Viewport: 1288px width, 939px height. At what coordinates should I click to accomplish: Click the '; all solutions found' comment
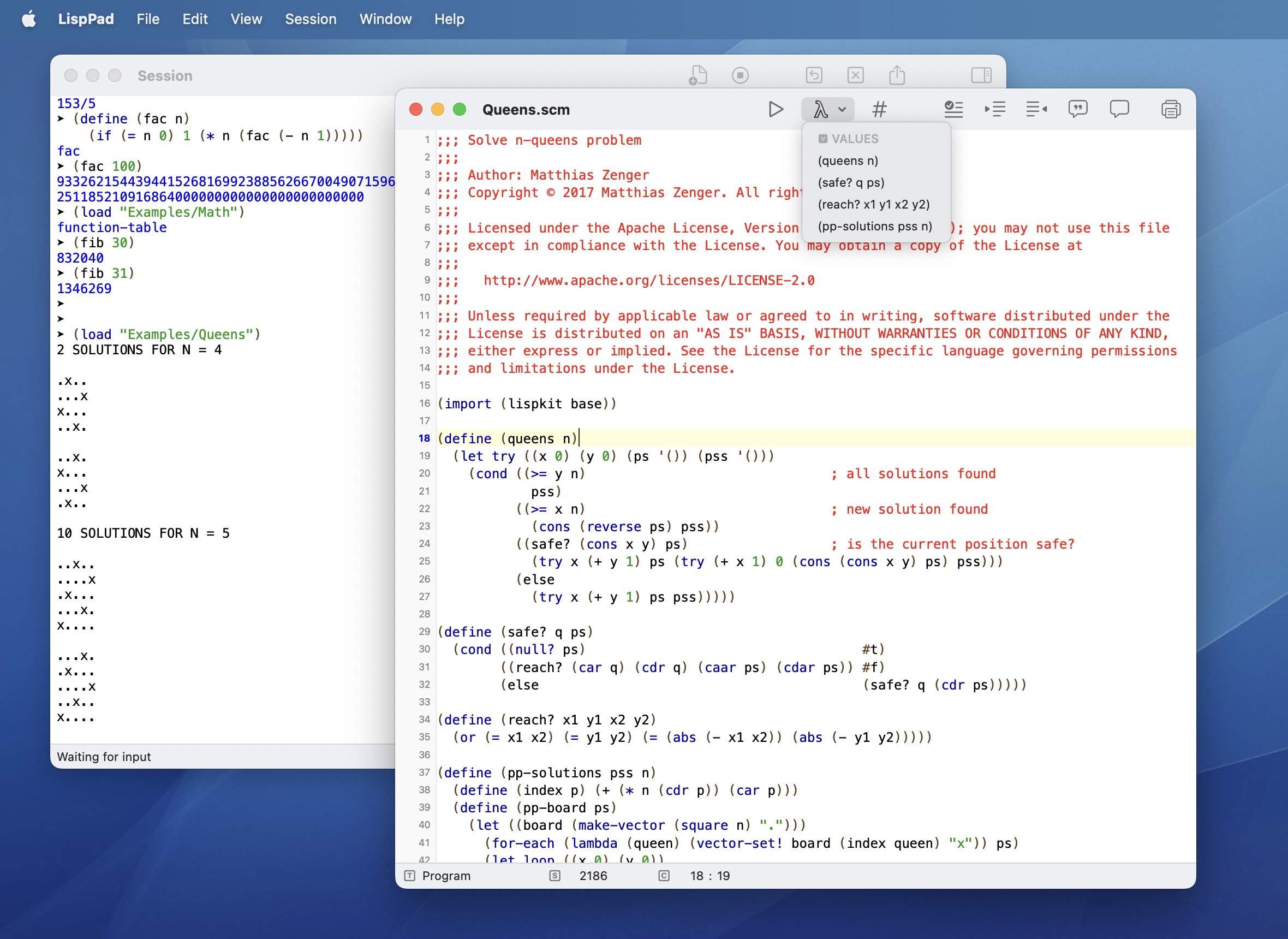pyautogui.click(x=913, y=473)
